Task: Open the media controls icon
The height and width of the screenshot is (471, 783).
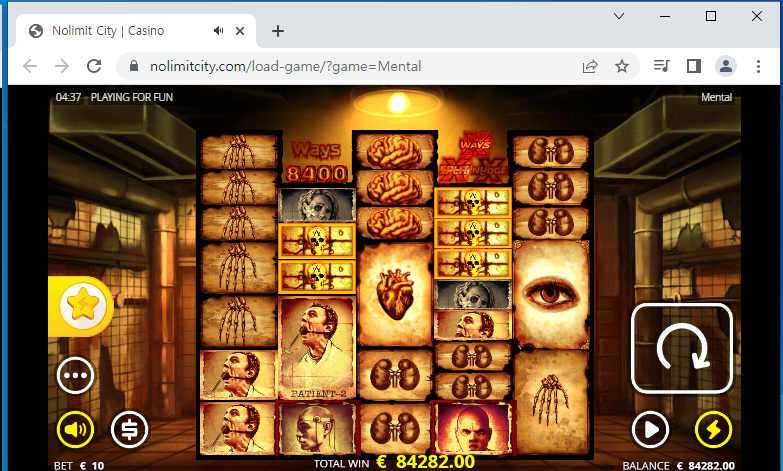Action: pyautogui.click(x=662, y=66)
